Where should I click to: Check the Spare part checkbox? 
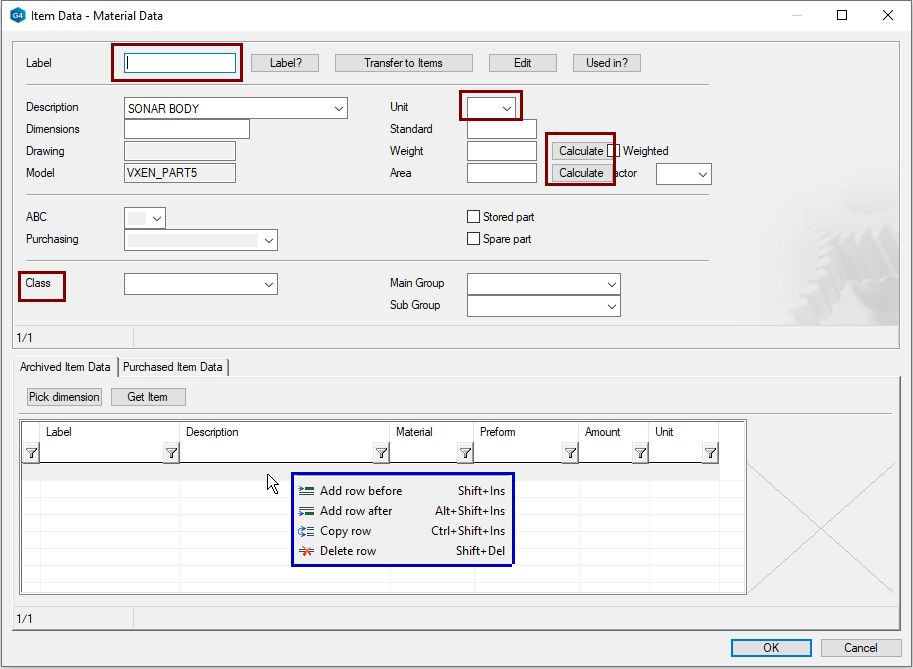(x=474, y=239)
